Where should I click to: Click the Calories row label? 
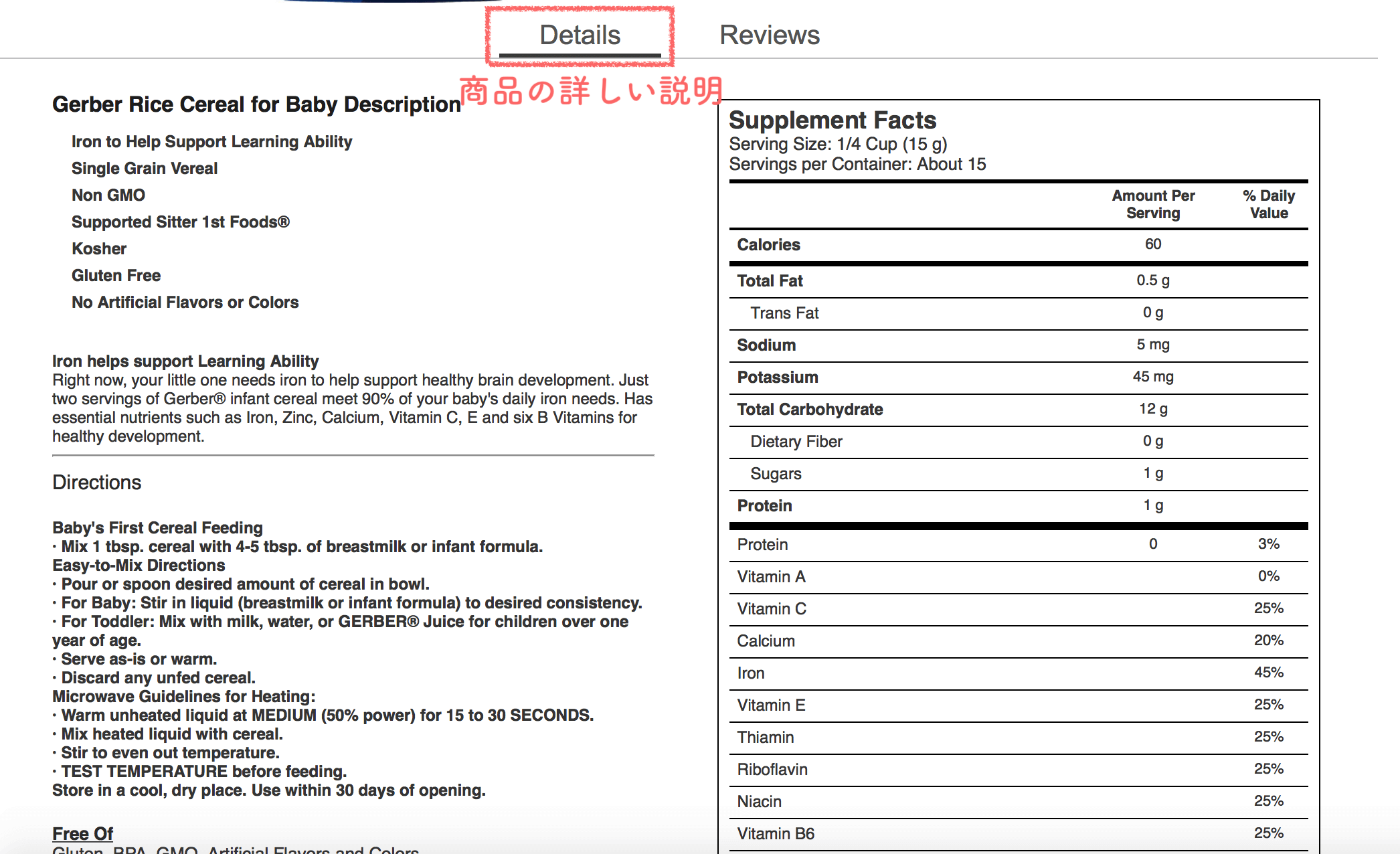pos(769,245)
